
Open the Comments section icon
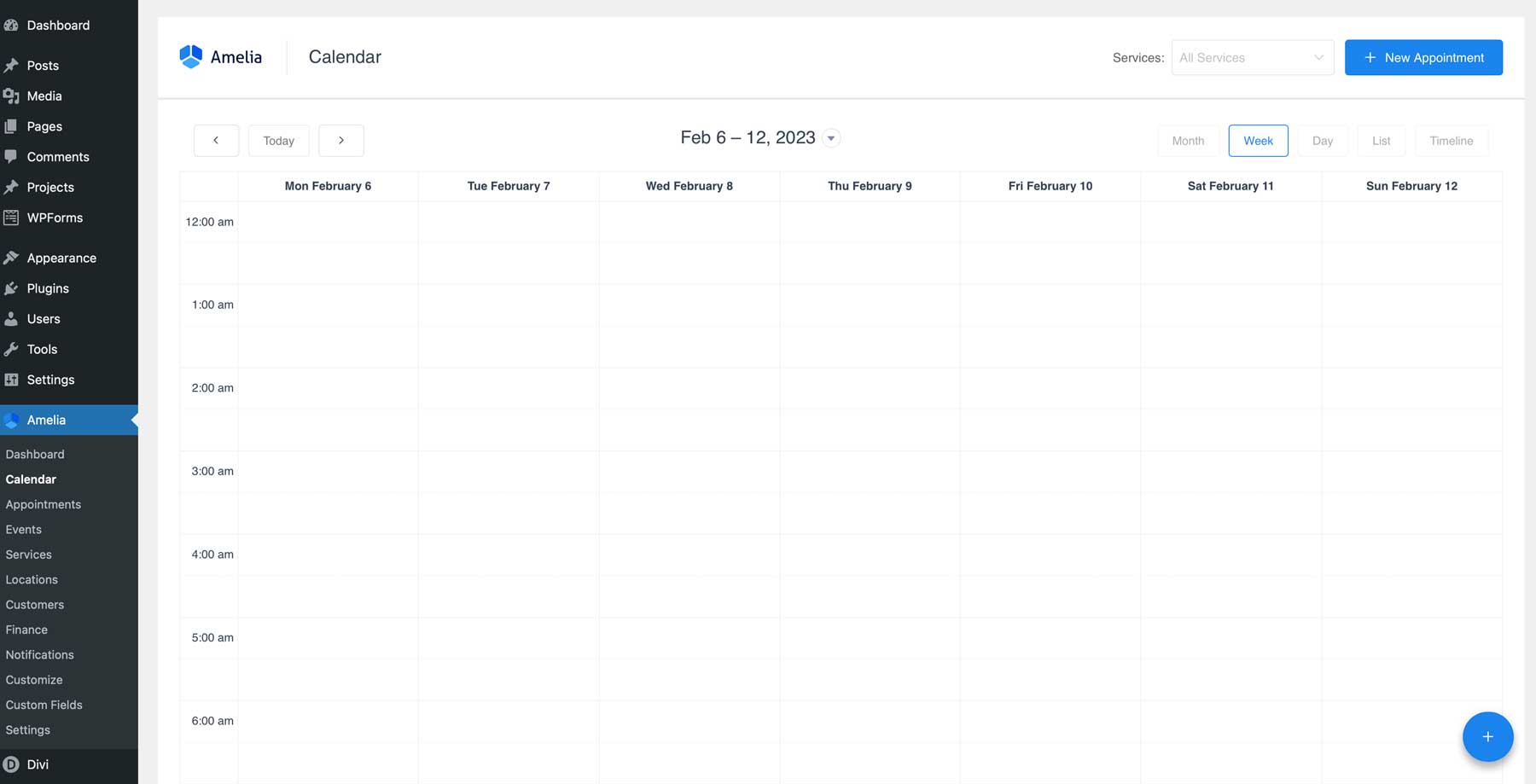12,156
